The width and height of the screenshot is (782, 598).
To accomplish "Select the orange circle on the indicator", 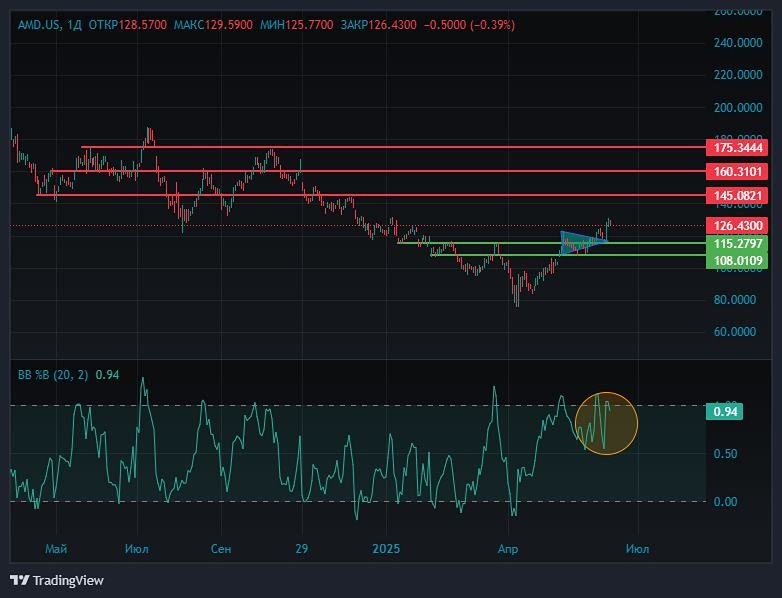I will tap(607, 423).
